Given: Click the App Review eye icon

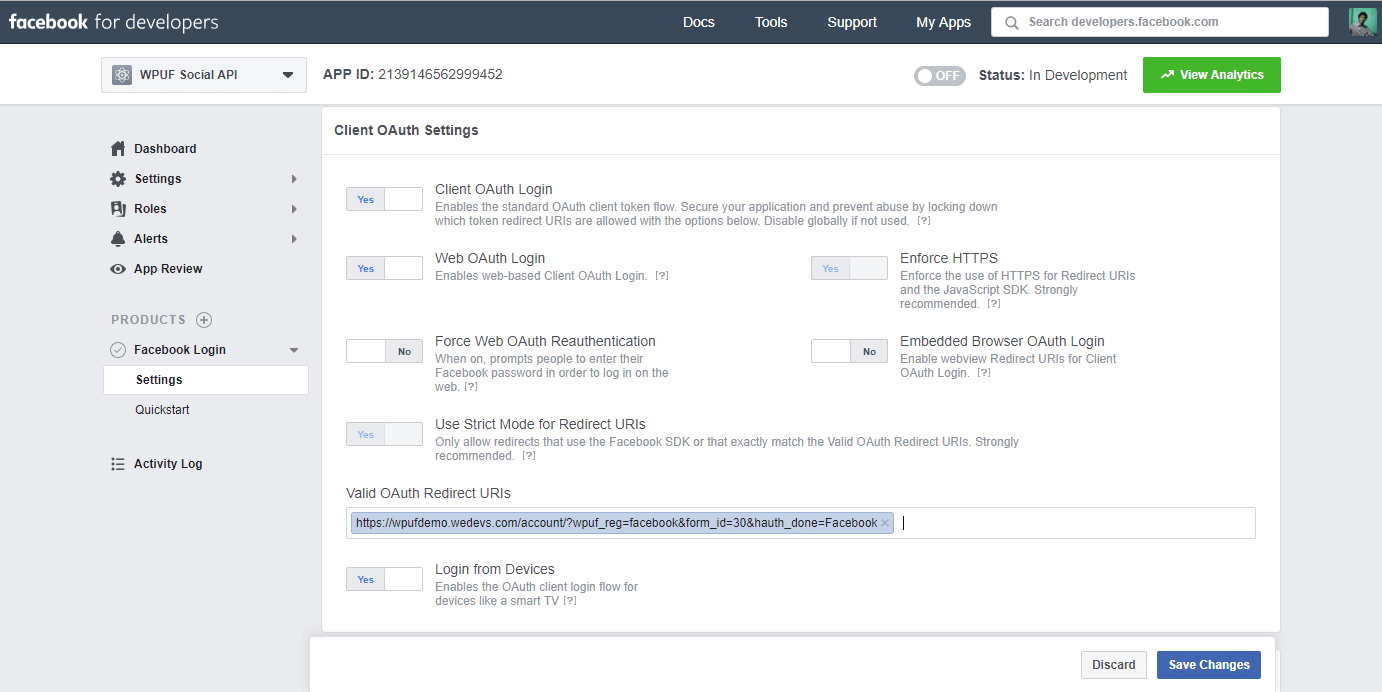Looking at the screenshot, I should point(118,269).
